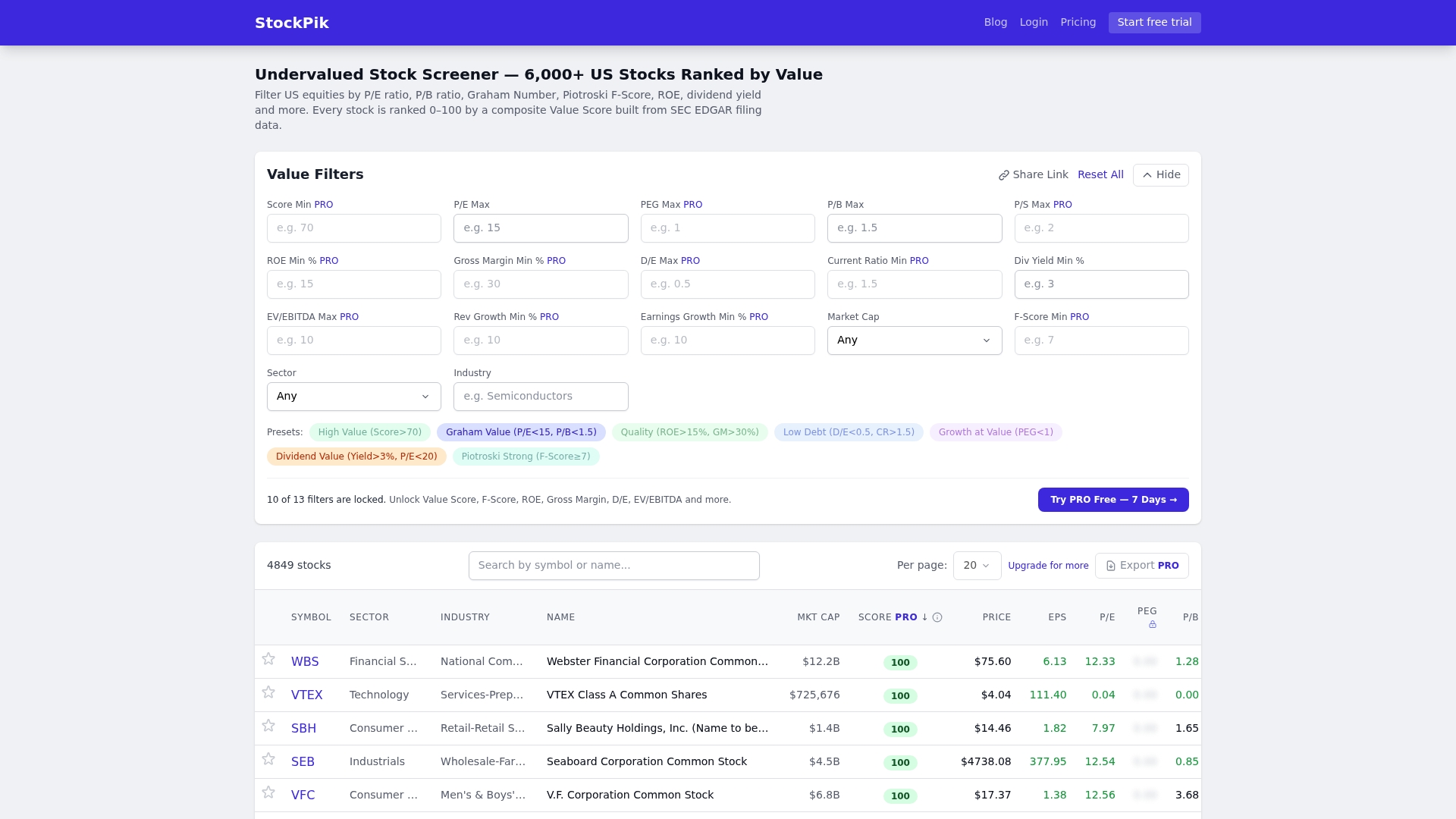Click the PEG column lock icon

pyautogui.click(x=1153, y=625)
